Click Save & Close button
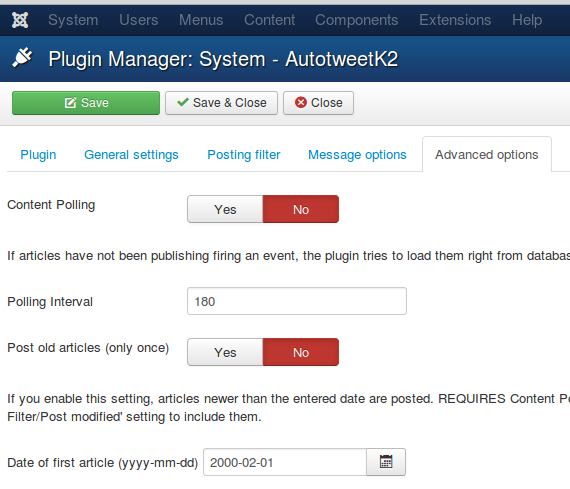The height and width of the screenshot is (489, 570). coord(221,103)
